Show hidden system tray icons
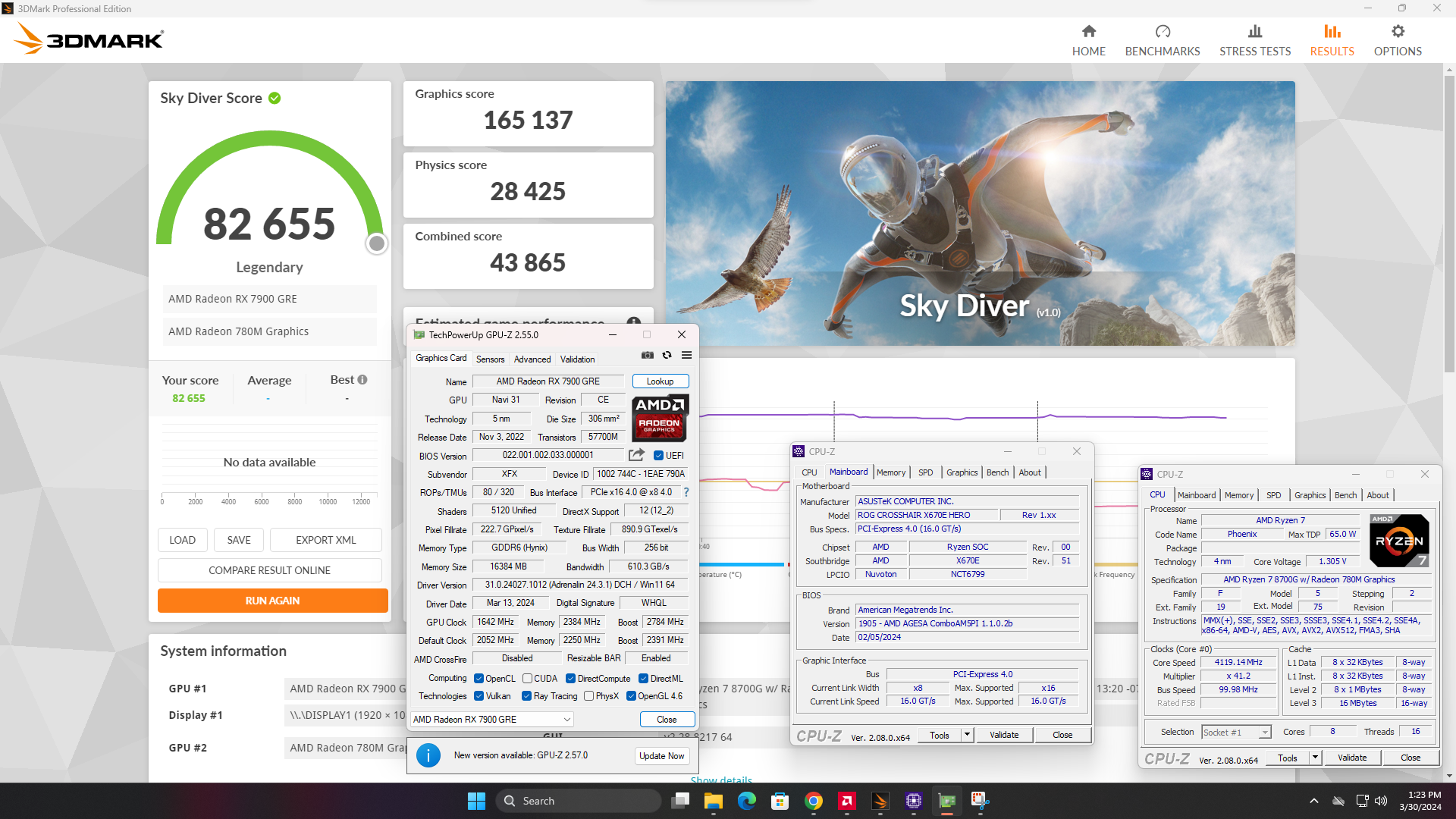 [x=1313, y=801]
